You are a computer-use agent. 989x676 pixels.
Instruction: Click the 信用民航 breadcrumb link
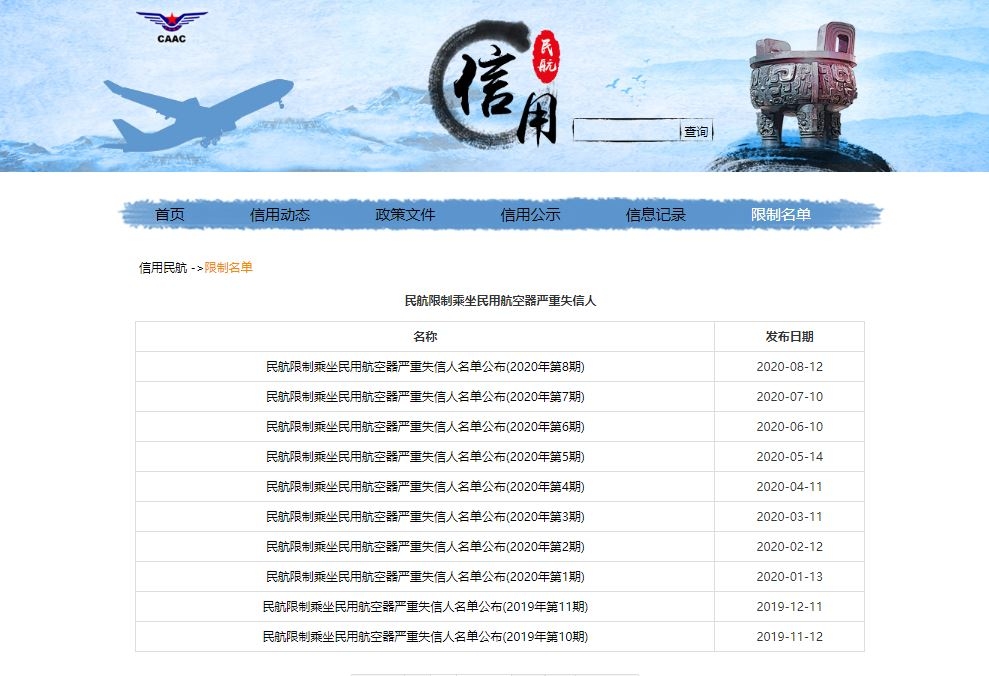pyautogui.click(x=163, y=267)
